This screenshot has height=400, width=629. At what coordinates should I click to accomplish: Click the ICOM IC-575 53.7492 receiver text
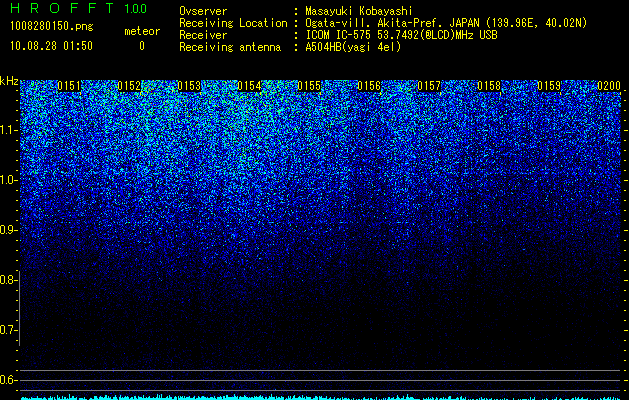401,35
